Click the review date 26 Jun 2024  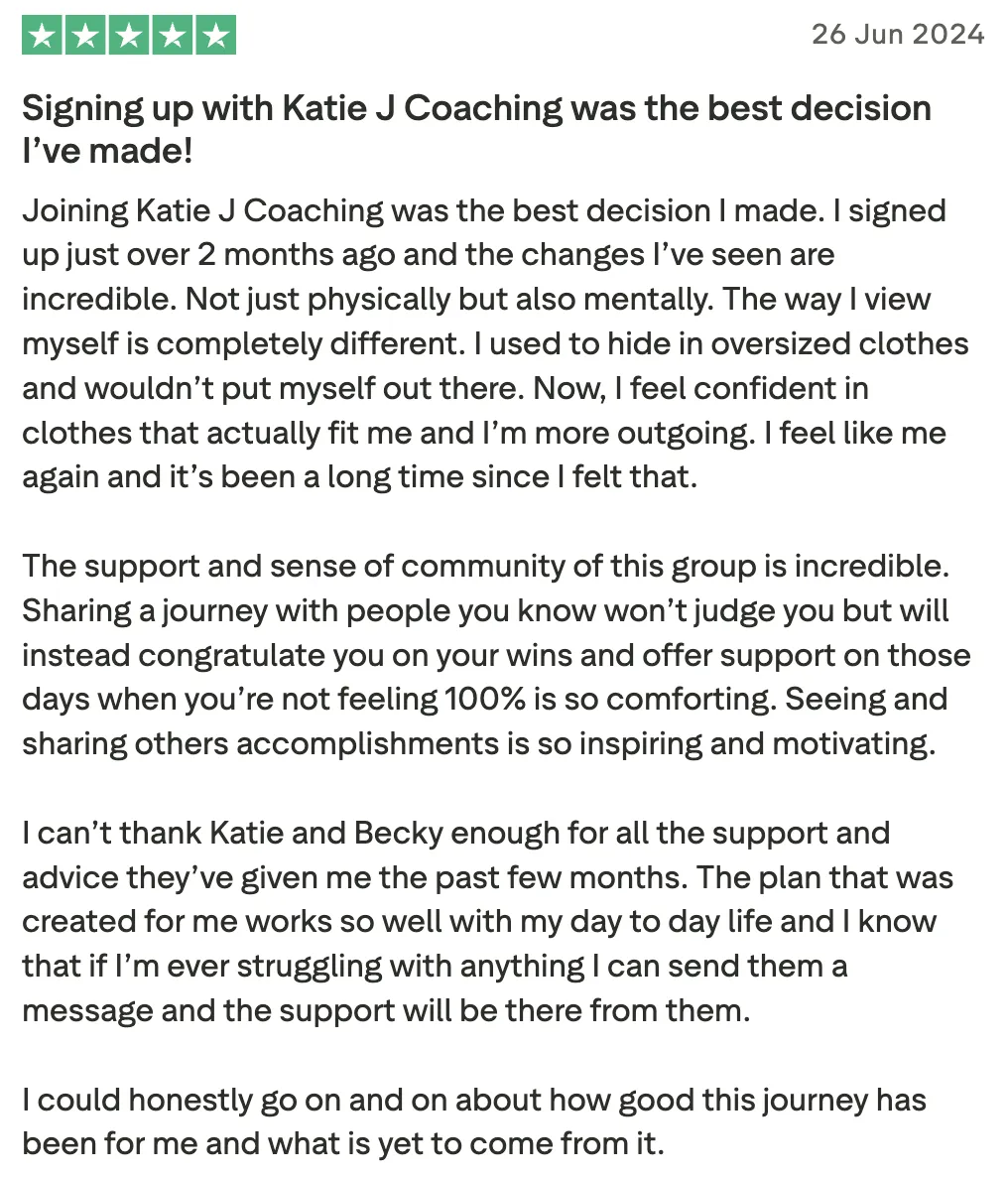click(897, 34)
